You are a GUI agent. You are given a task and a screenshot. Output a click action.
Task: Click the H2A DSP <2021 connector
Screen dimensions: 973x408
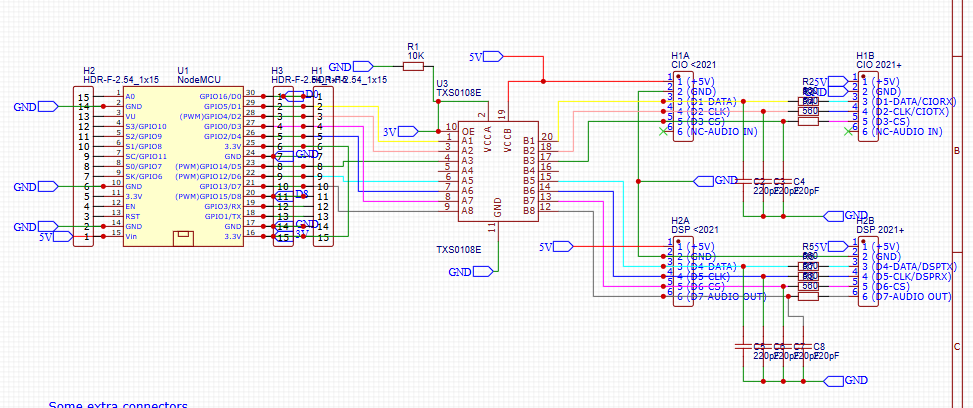pyautogui.click(x=683, y=271)
